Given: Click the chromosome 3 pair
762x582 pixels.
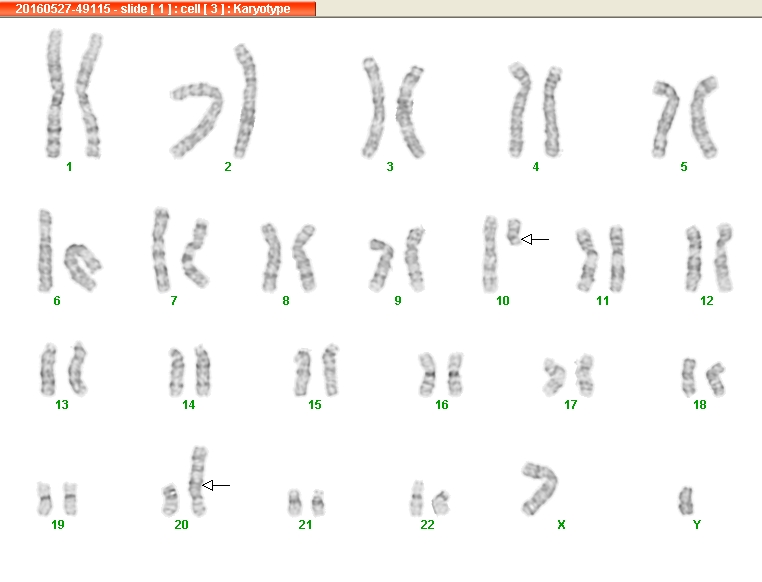Looking at the screenshot, I should point(394,108).
